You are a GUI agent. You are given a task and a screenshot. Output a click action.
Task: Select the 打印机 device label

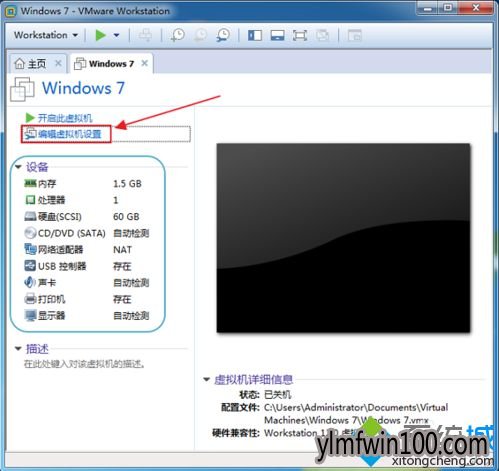(51, 299)
